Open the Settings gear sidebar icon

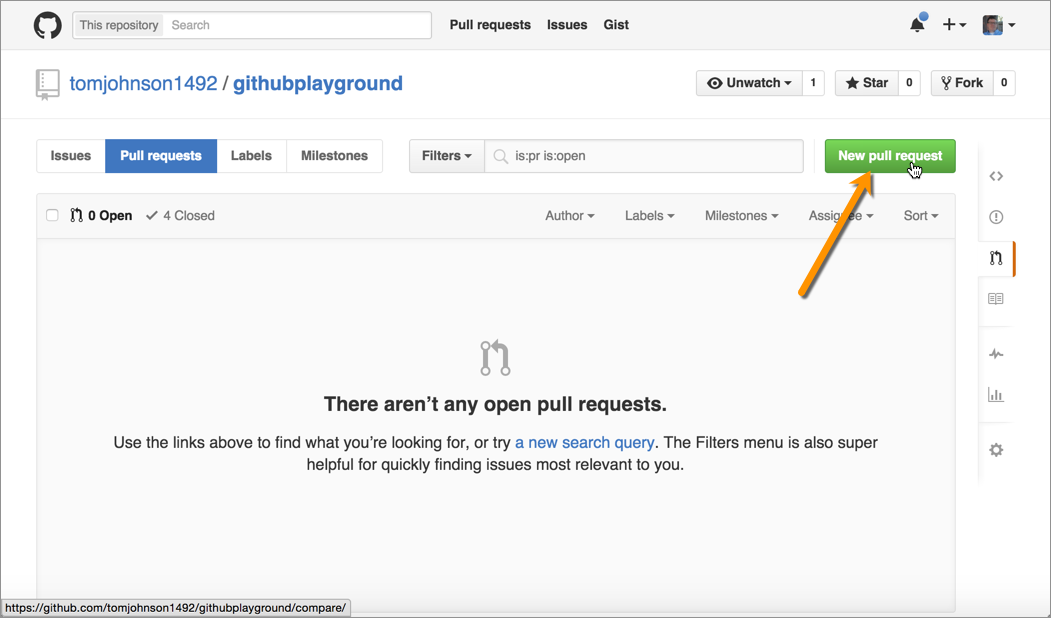pyautogui.click(x=996, y=450)
